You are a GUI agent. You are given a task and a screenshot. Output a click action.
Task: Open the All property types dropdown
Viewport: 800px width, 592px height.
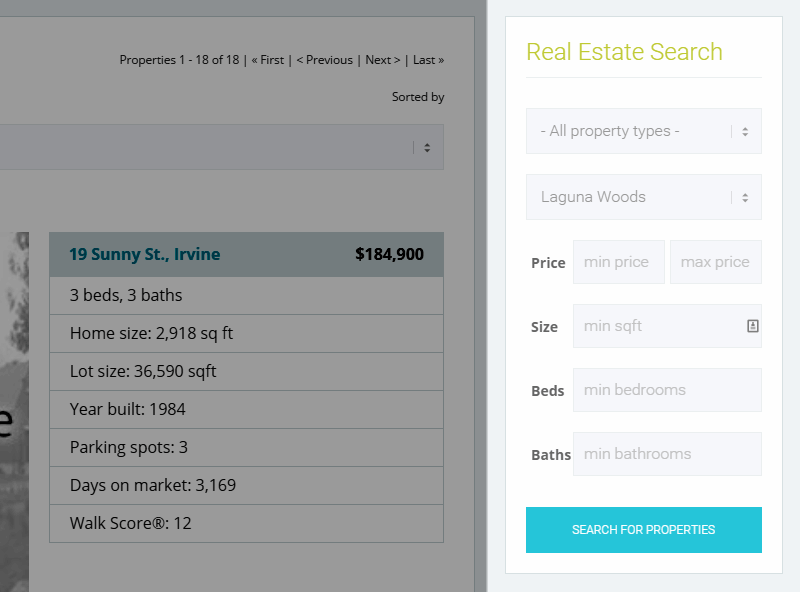(643, 131)
